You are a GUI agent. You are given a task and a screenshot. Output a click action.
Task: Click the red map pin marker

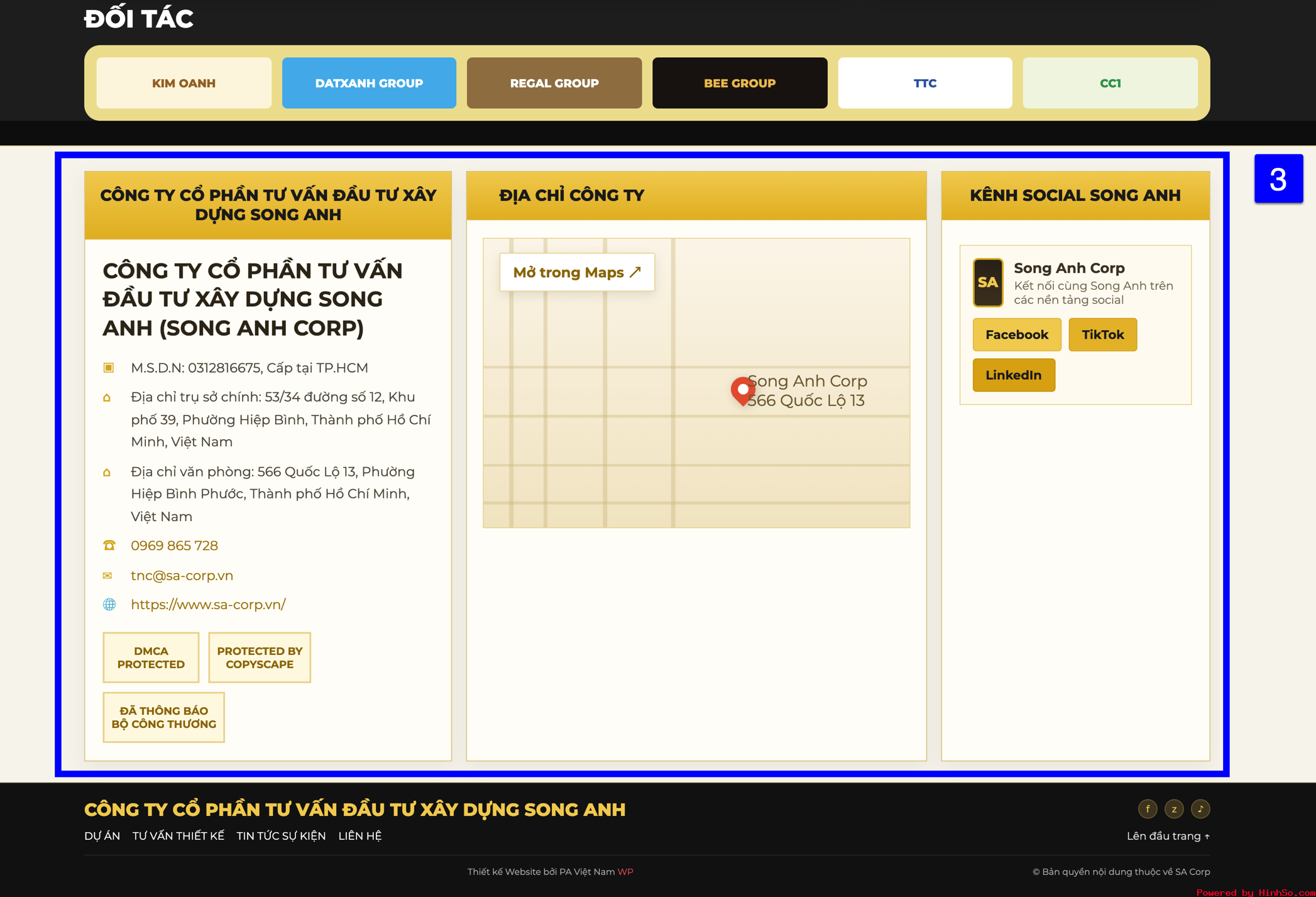coord(743,391)
